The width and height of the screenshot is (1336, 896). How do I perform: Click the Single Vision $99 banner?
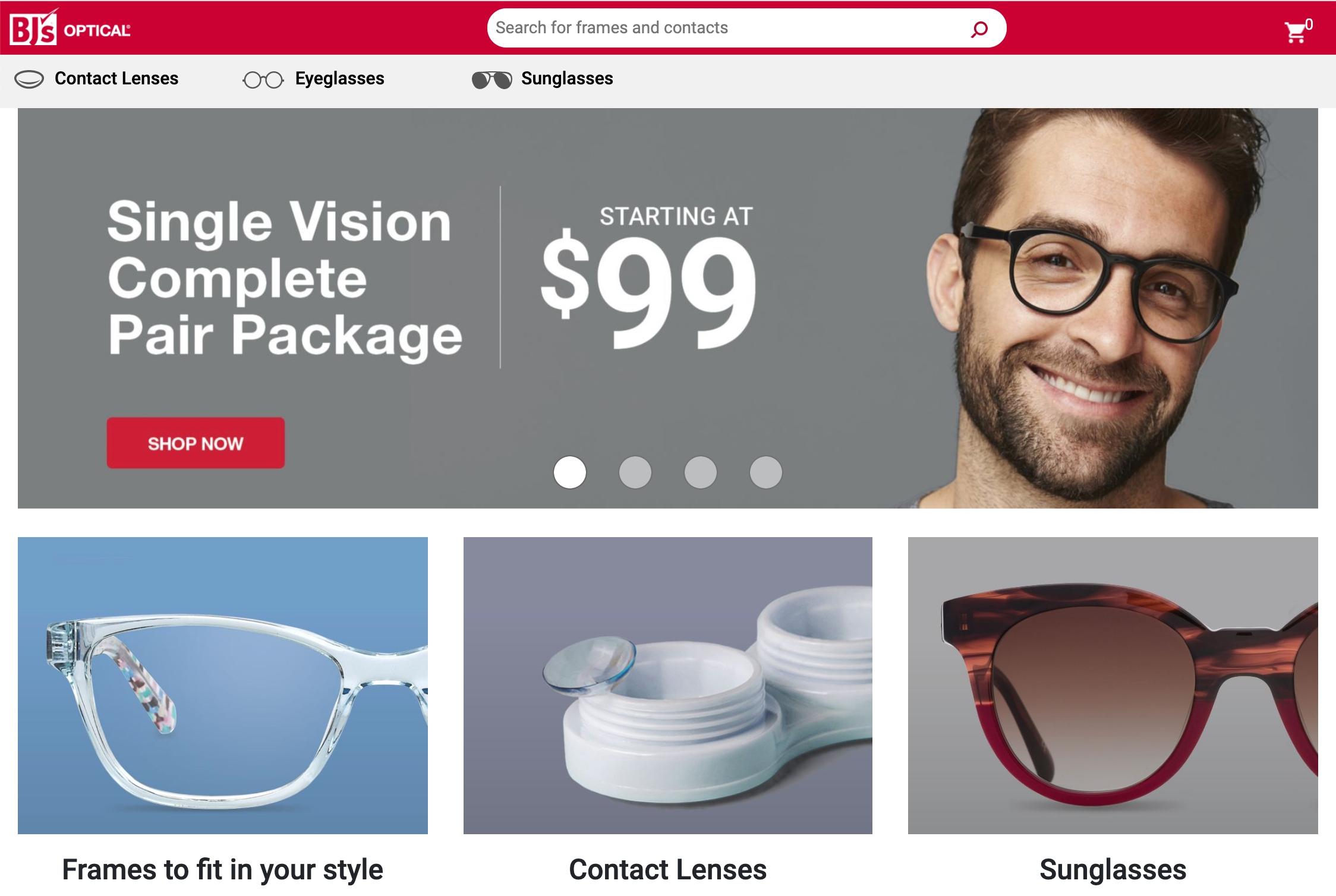668,308
